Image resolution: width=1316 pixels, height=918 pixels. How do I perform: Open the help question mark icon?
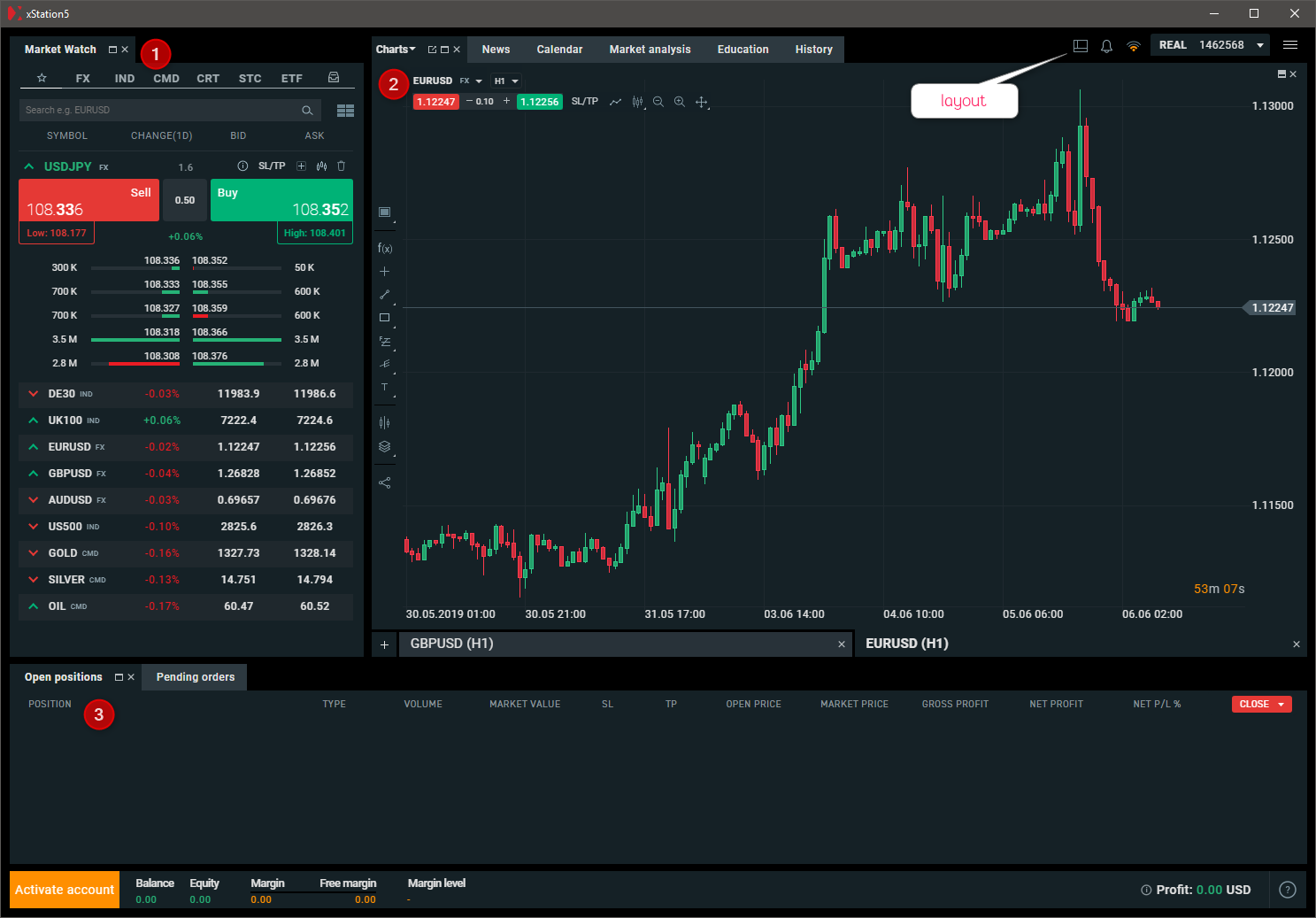tap(1288, 890)
